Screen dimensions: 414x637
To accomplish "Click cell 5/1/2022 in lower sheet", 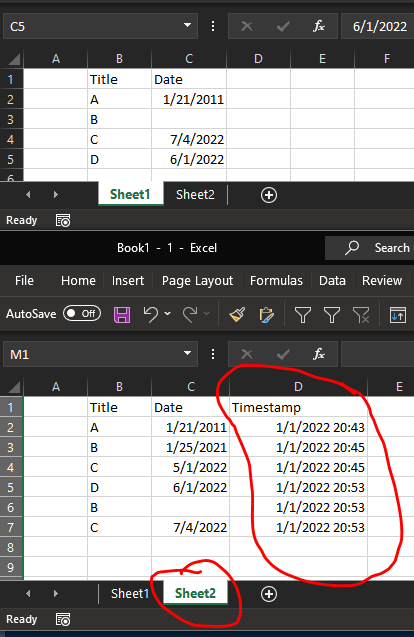I will pos(191,467).
